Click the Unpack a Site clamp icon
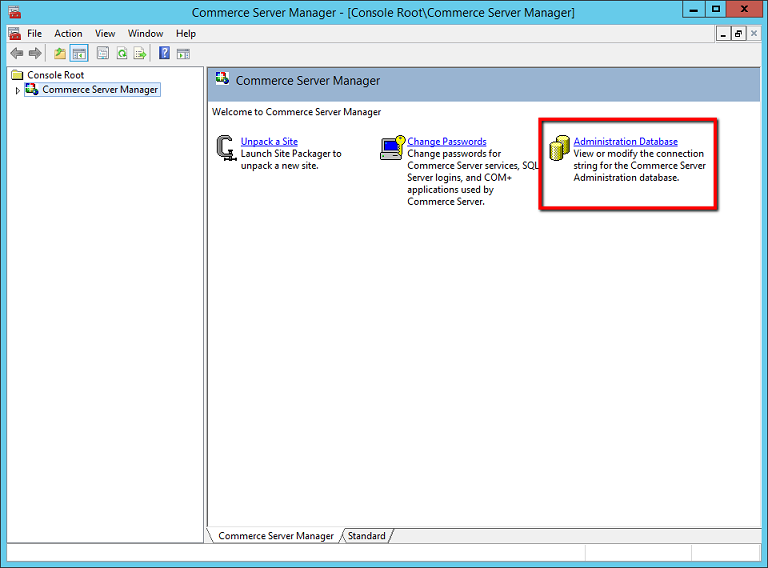768x568 pixels. tap(226, 148)
